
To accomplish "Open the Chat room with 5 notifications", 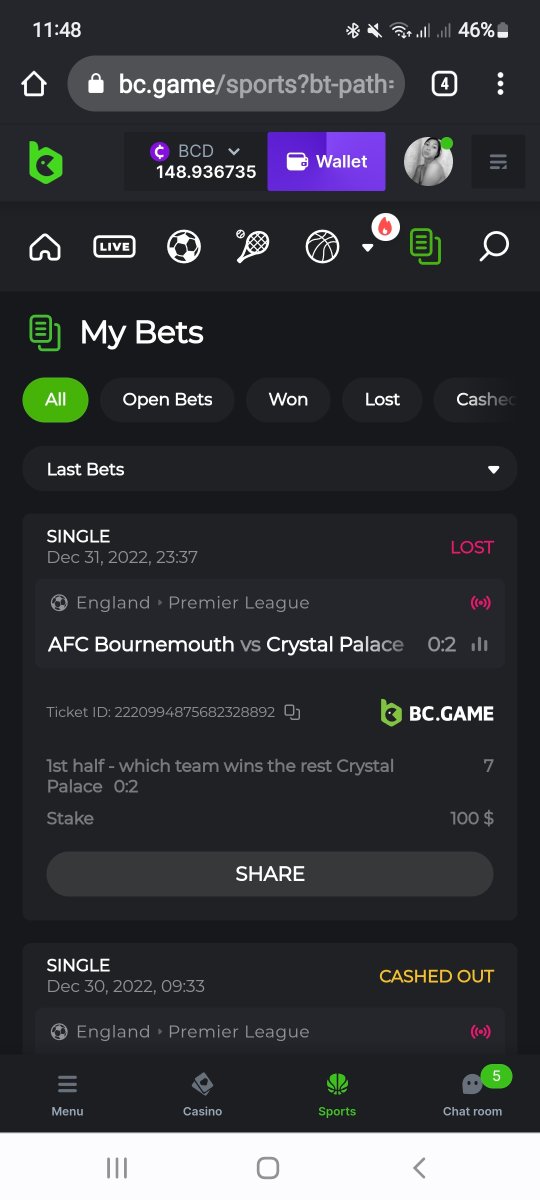I will 473,1094.
